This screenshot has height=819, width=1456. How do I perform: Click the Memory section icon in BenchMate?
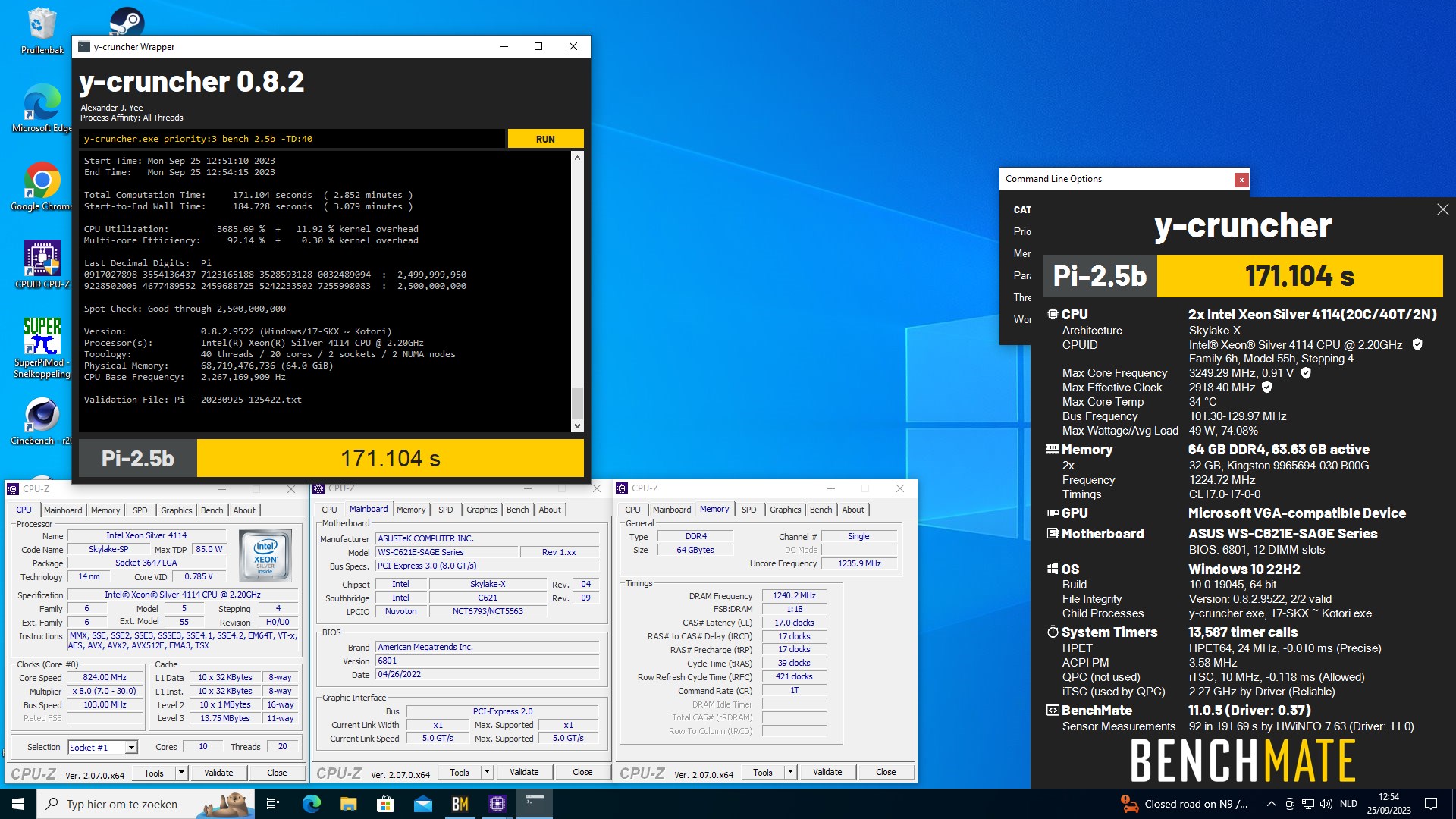(1053, 449)
